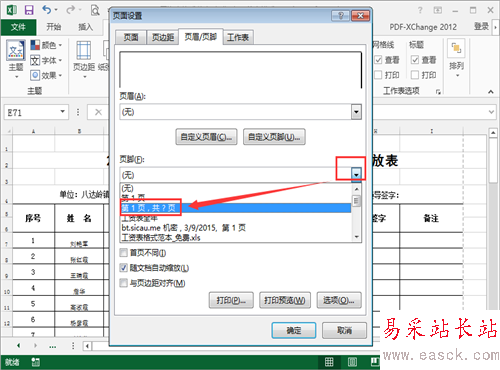The height and width of the screenshot is (370, 500).
Task: Open print preview quick access icon
Action: coord(95,10)
